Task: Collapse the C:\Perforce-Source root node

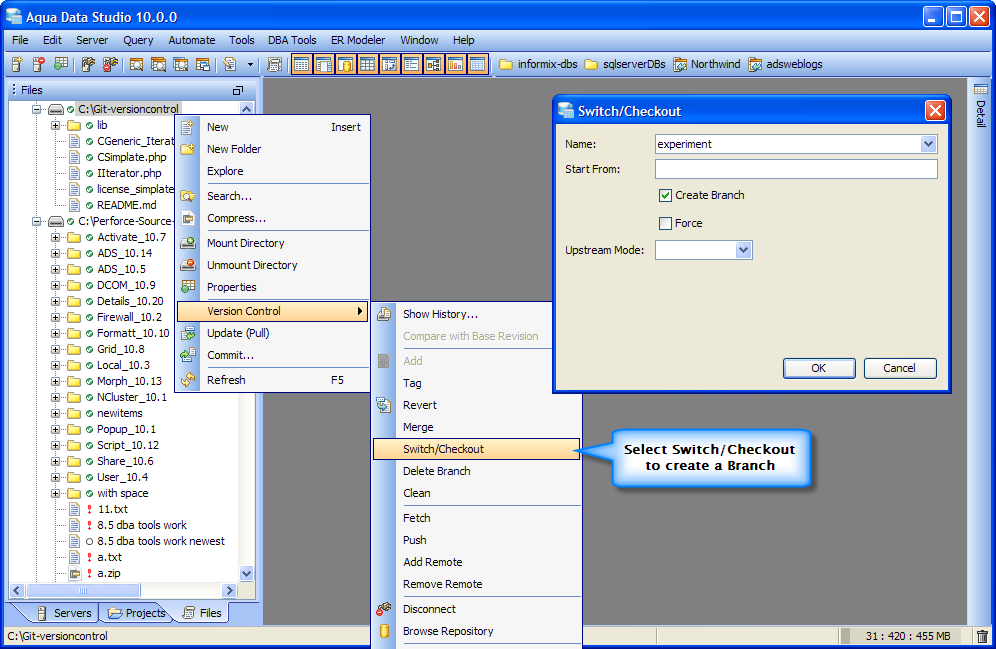Action: (x=37, y=221)
